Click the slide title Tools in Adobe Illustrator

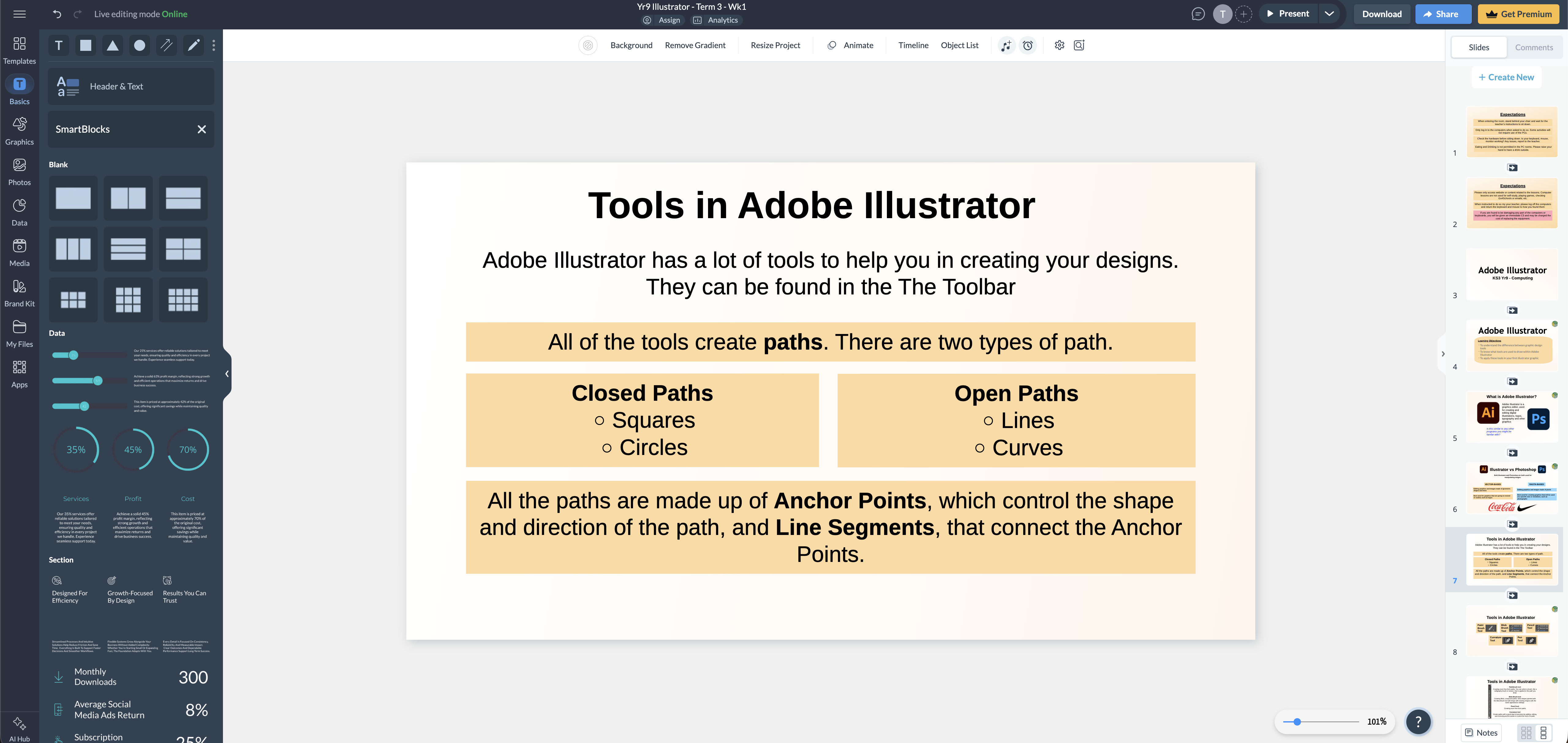click(x=811, y=205)
